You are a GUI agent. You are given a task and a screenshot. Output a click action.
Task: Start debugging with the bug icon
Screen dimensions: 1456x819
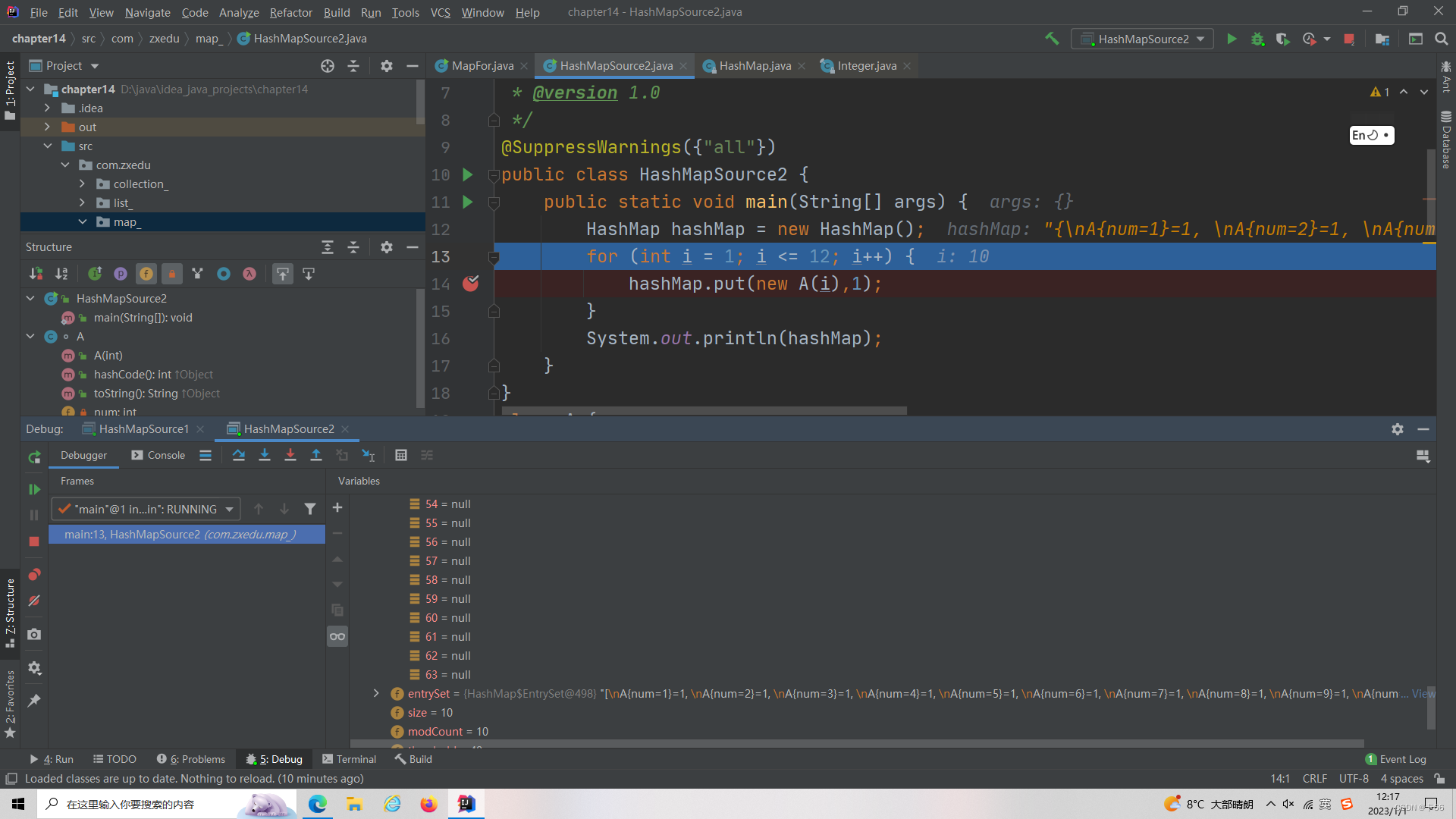click(1257, 39)
